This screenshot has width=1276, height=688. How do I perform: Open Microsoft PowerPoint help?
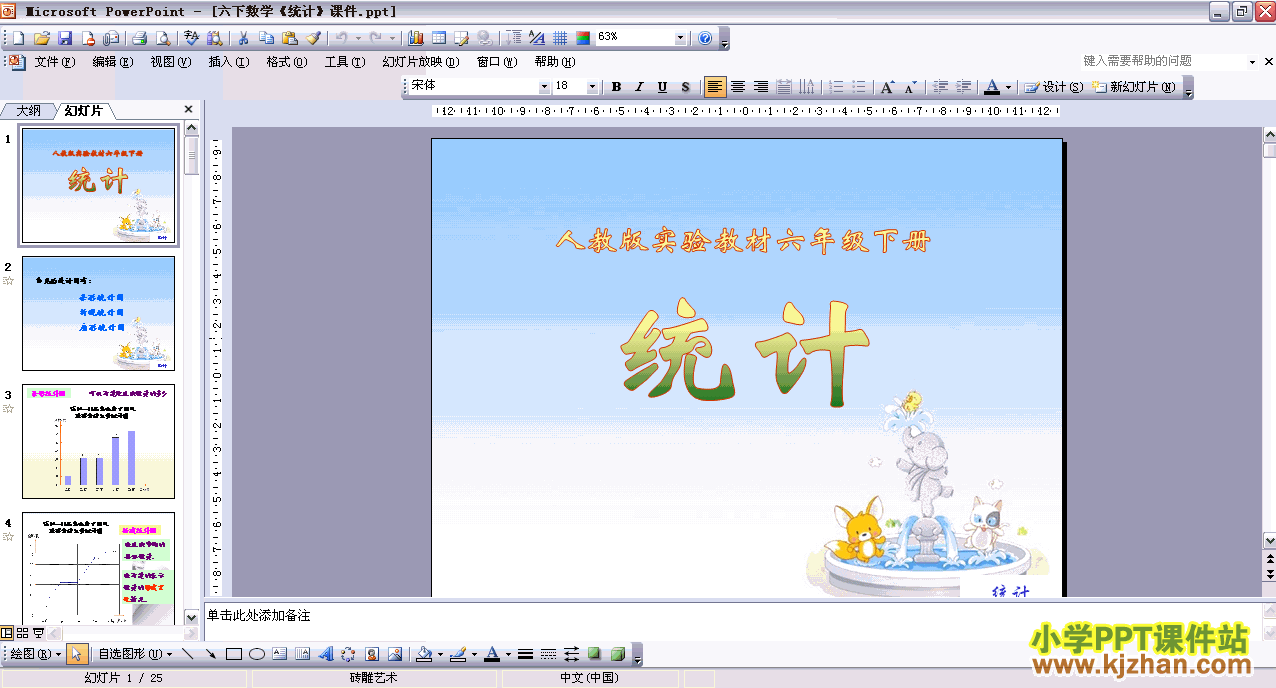(x=705, y=38)
